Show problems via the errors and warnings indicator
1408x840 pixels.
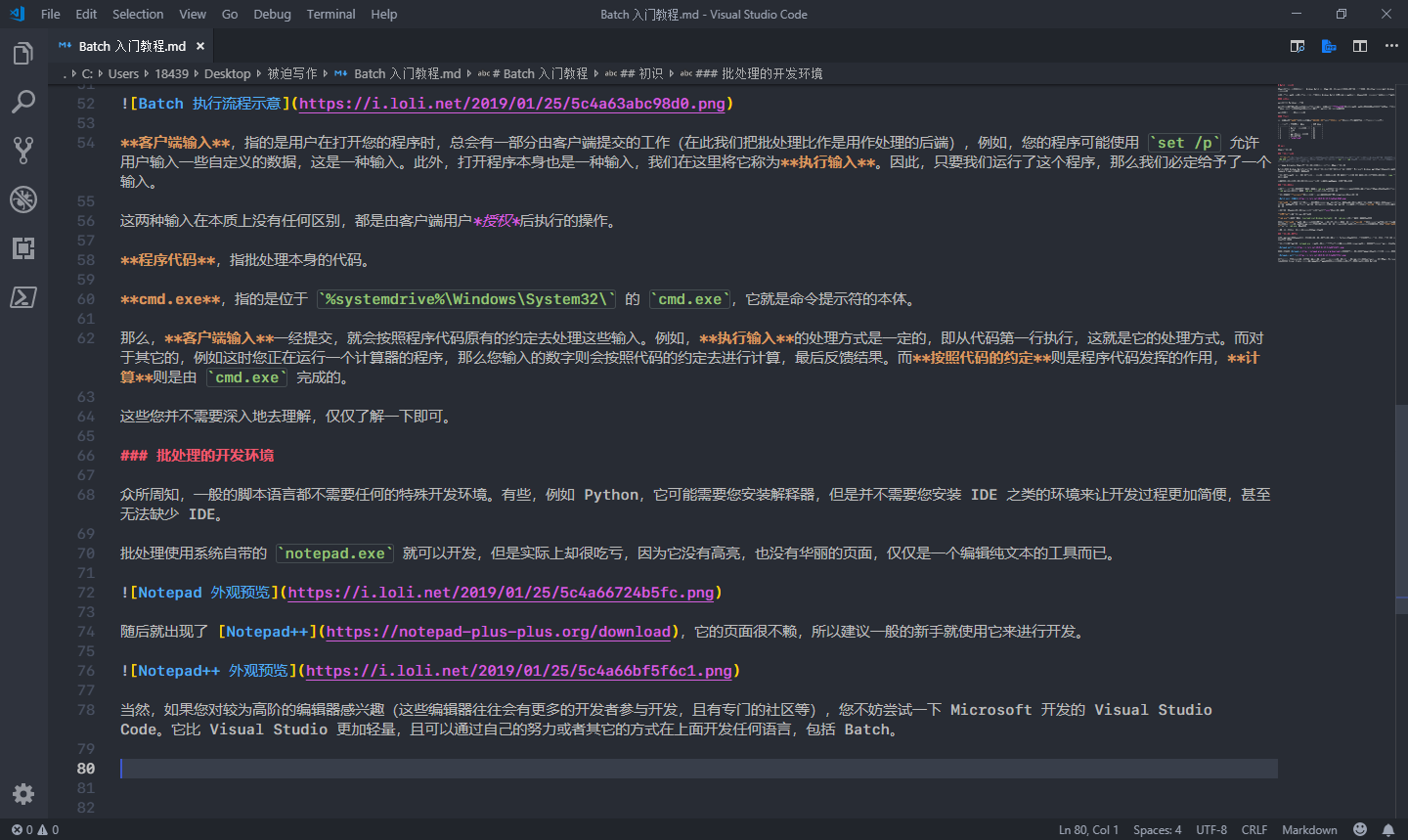[x=35, y=829]
